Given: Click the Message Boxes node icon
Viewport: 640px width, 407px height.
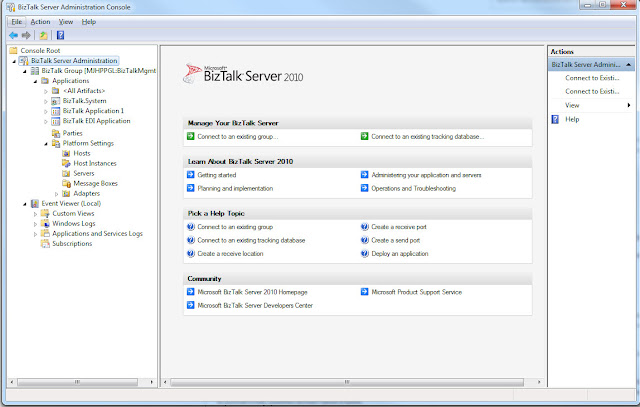Looking at the screenshot, I should (x=66, y=184).
